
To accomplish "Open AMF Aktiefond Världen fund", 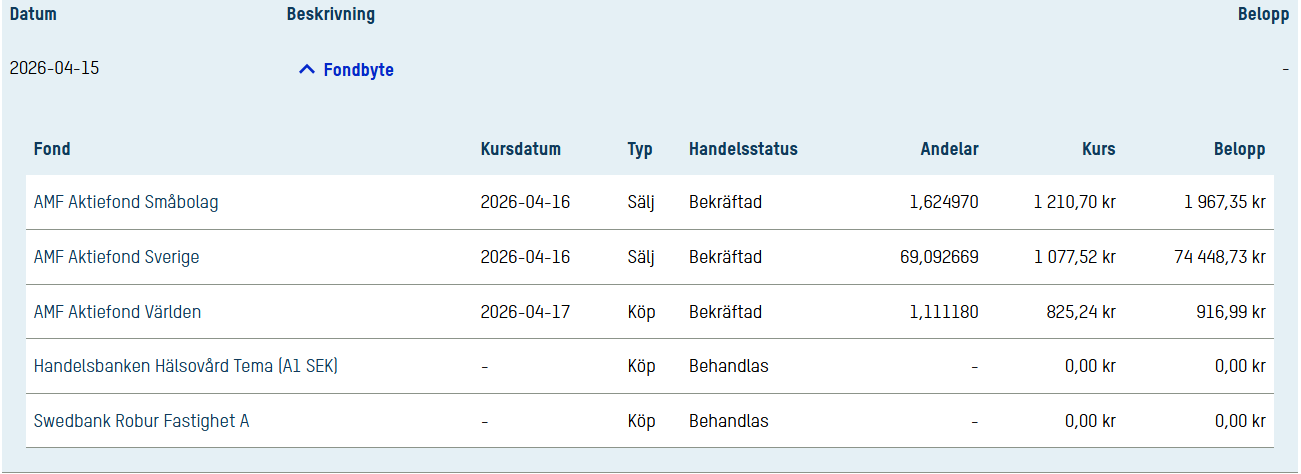I will click(117, 312).
